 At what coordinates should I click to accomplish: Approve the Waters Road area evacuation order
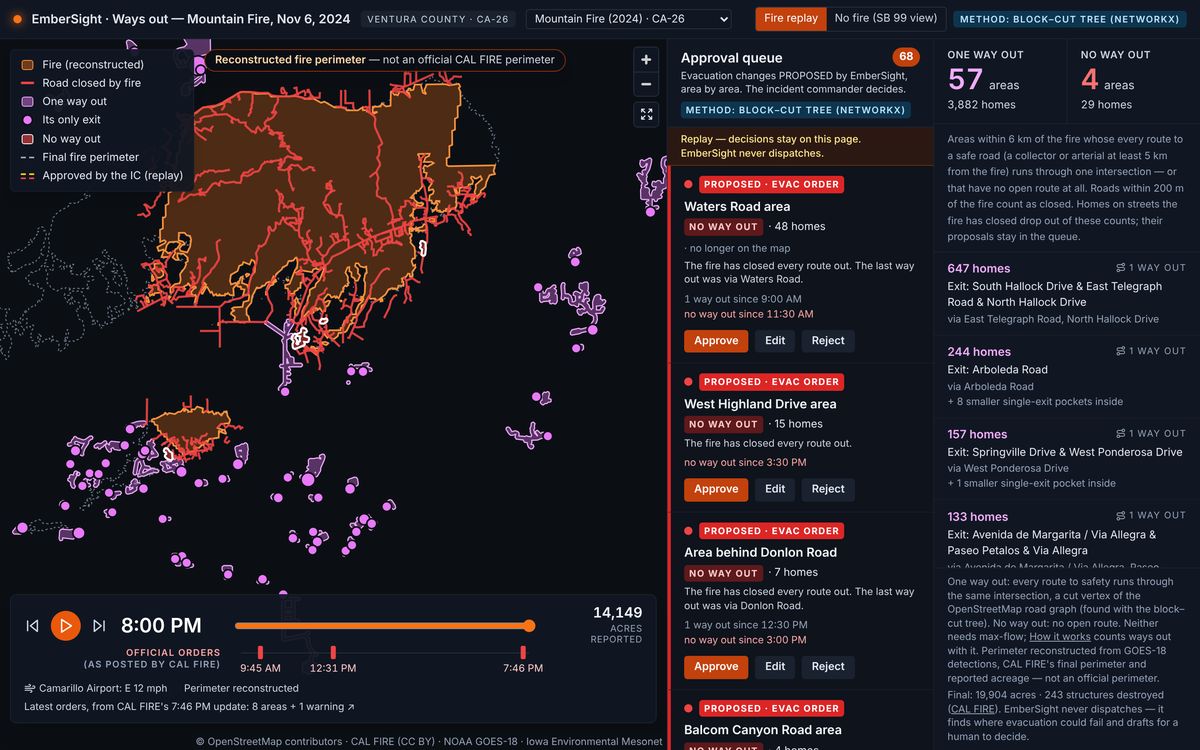click(716, 341)
